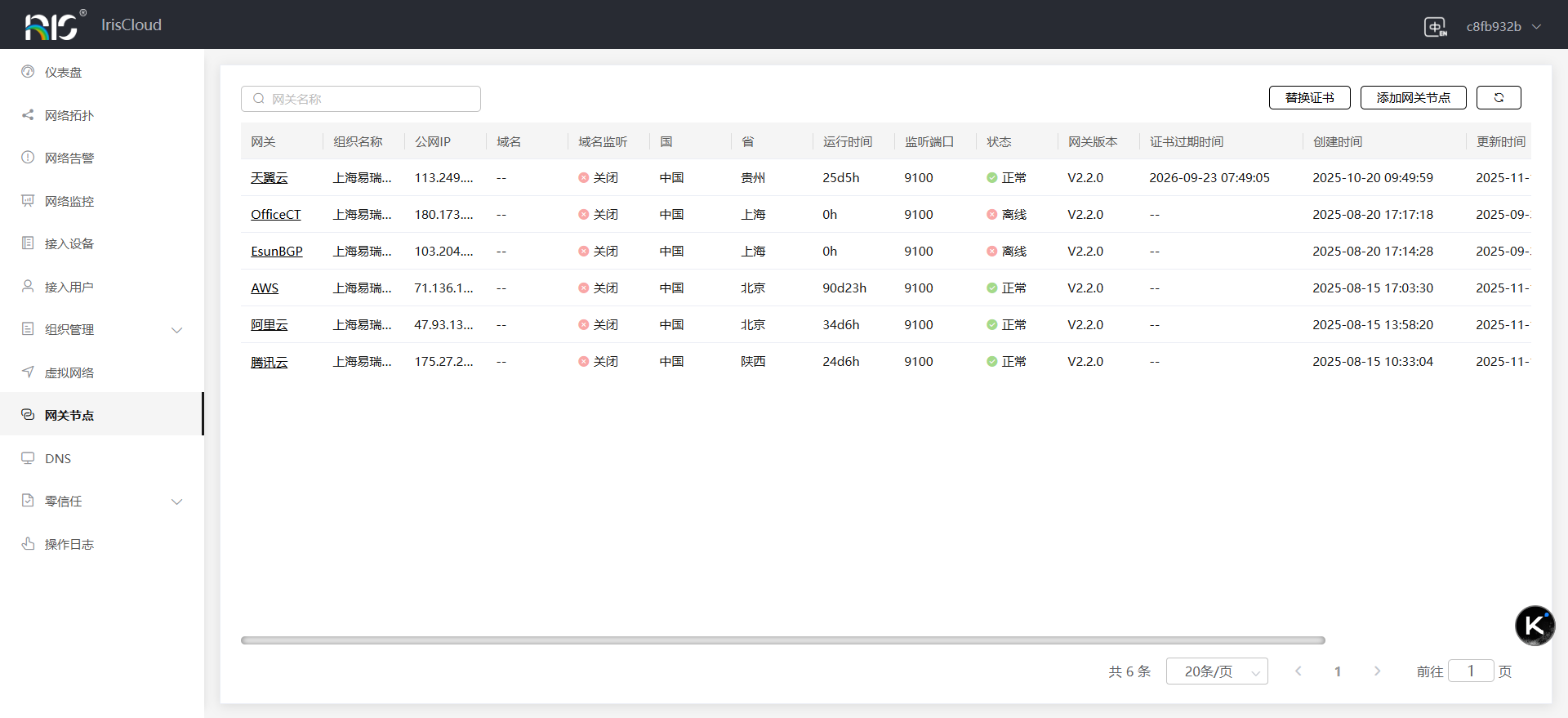Open the 20条/页 page size dropdown

(x=1216, y=671)
